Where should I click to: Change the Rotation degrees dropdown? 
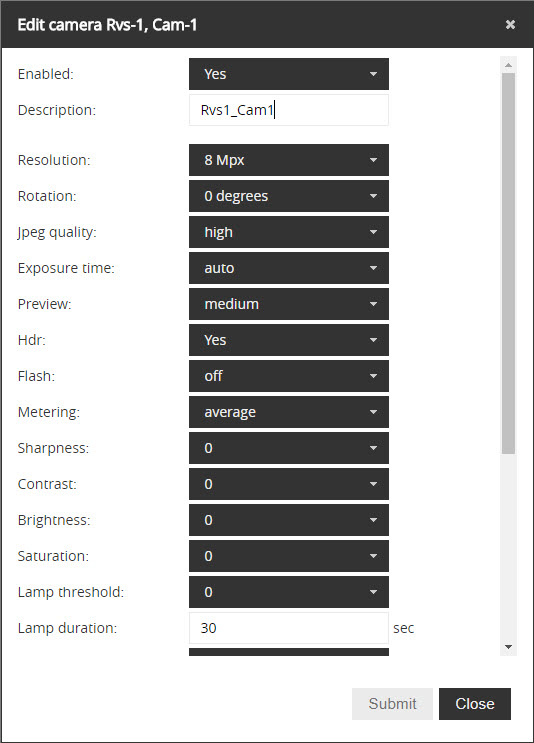(x=289, y=196)
